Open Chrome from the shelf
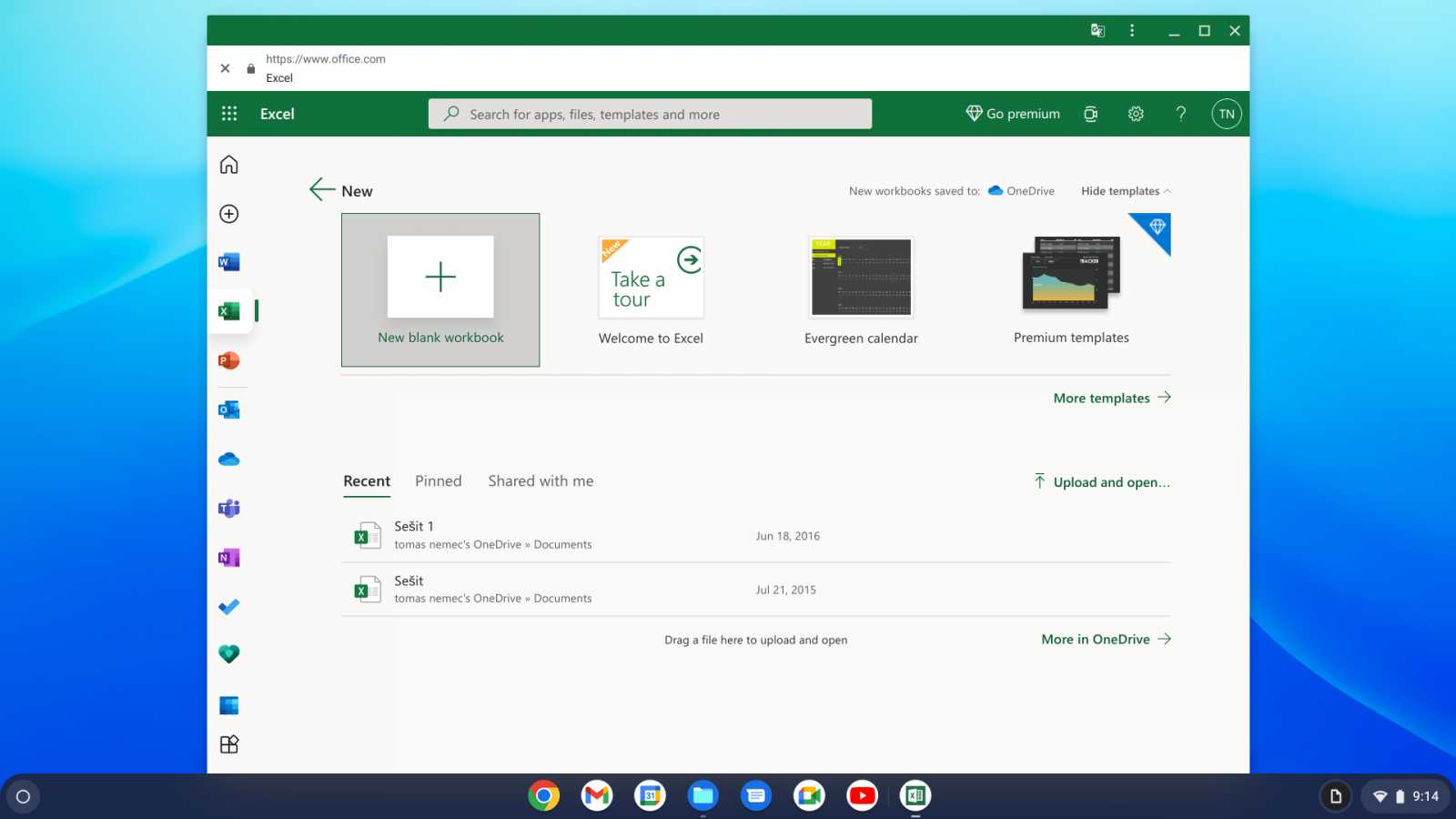Image resolution: width=1456 pixels, height=819 pixels. click(x=543, y=796)
